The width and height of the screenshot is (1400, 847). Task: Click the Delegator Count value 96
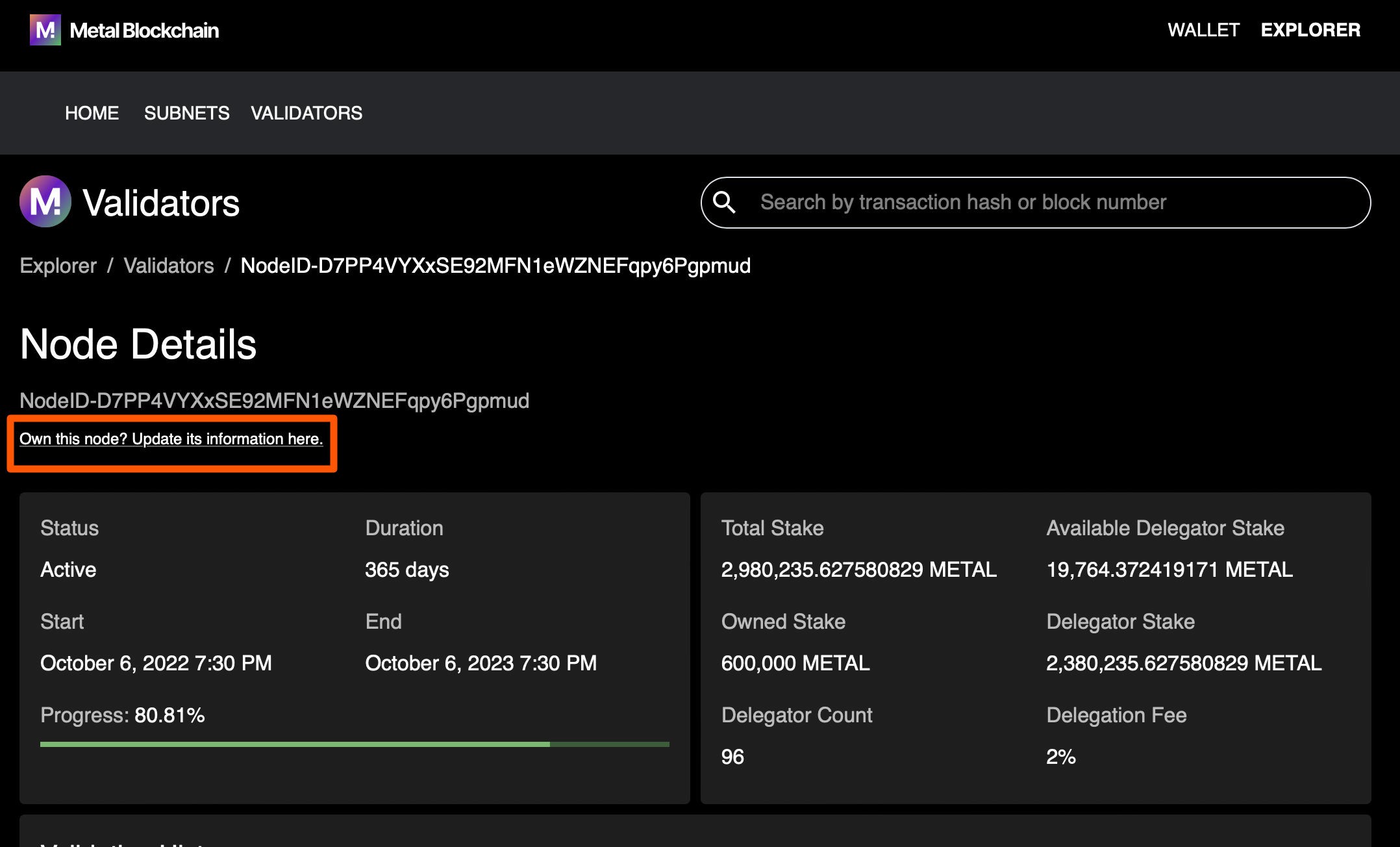click(x=732, y=757)
